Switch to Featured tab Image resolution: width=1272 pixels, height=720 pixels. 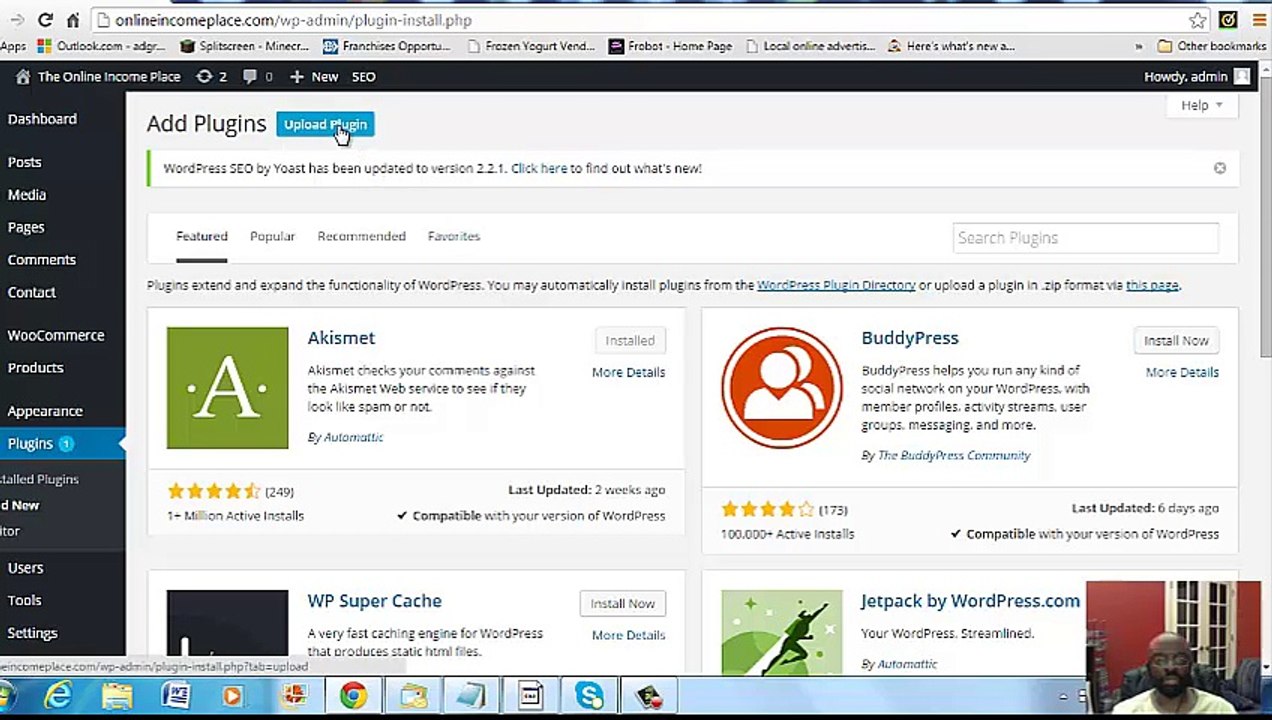click(x=202, y=236)
